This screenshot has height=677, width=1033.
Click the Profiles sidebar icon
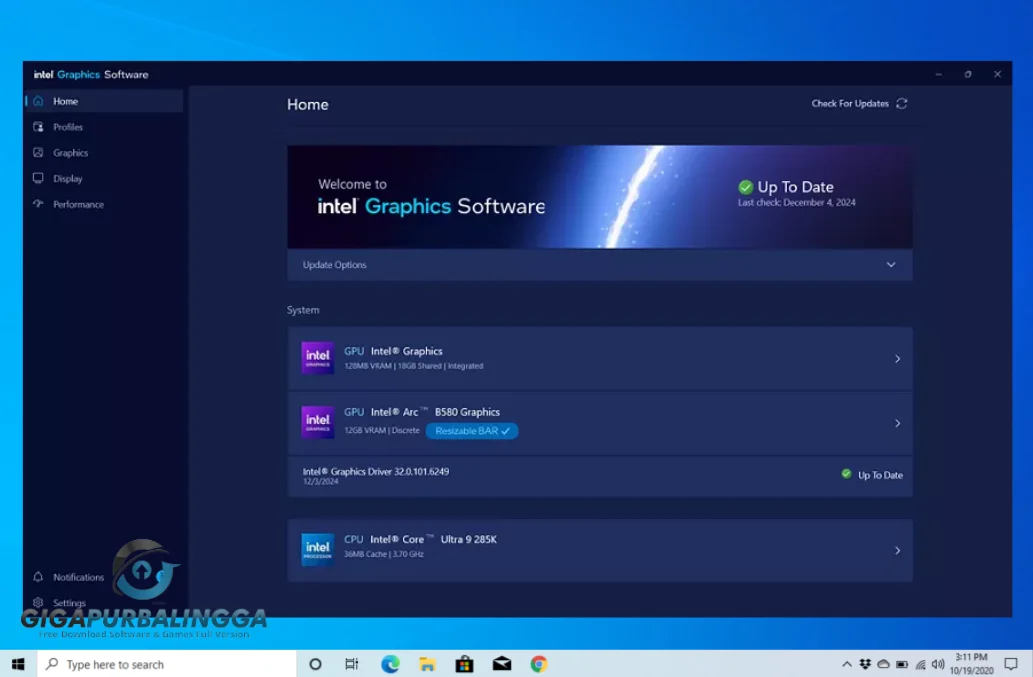[x=38, y=126]
